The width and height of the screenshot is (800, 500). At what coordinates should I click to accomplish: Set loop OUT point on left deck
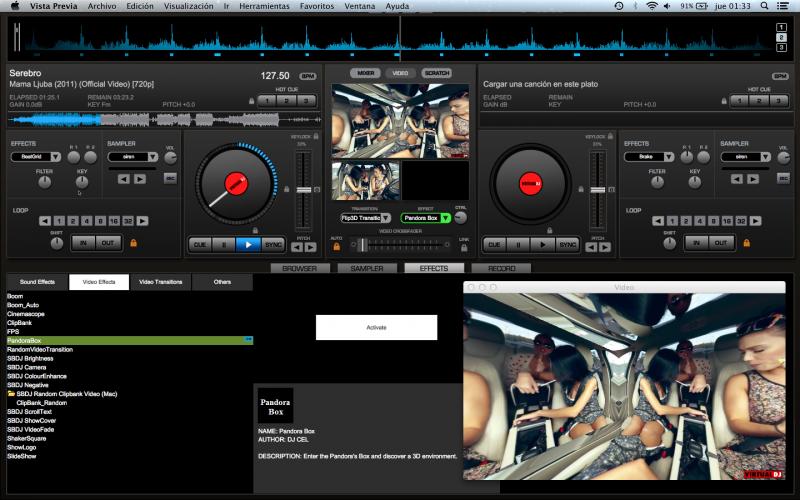tap(108, 243)
